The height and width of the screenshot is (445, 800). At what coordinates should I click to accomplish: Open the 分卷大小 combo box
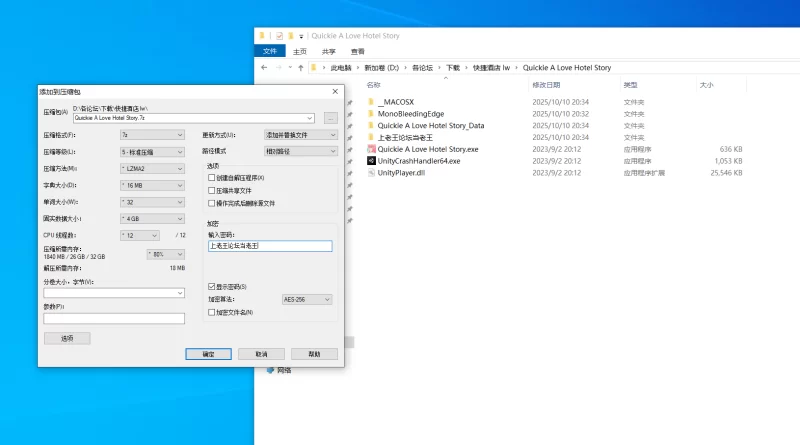114,293
